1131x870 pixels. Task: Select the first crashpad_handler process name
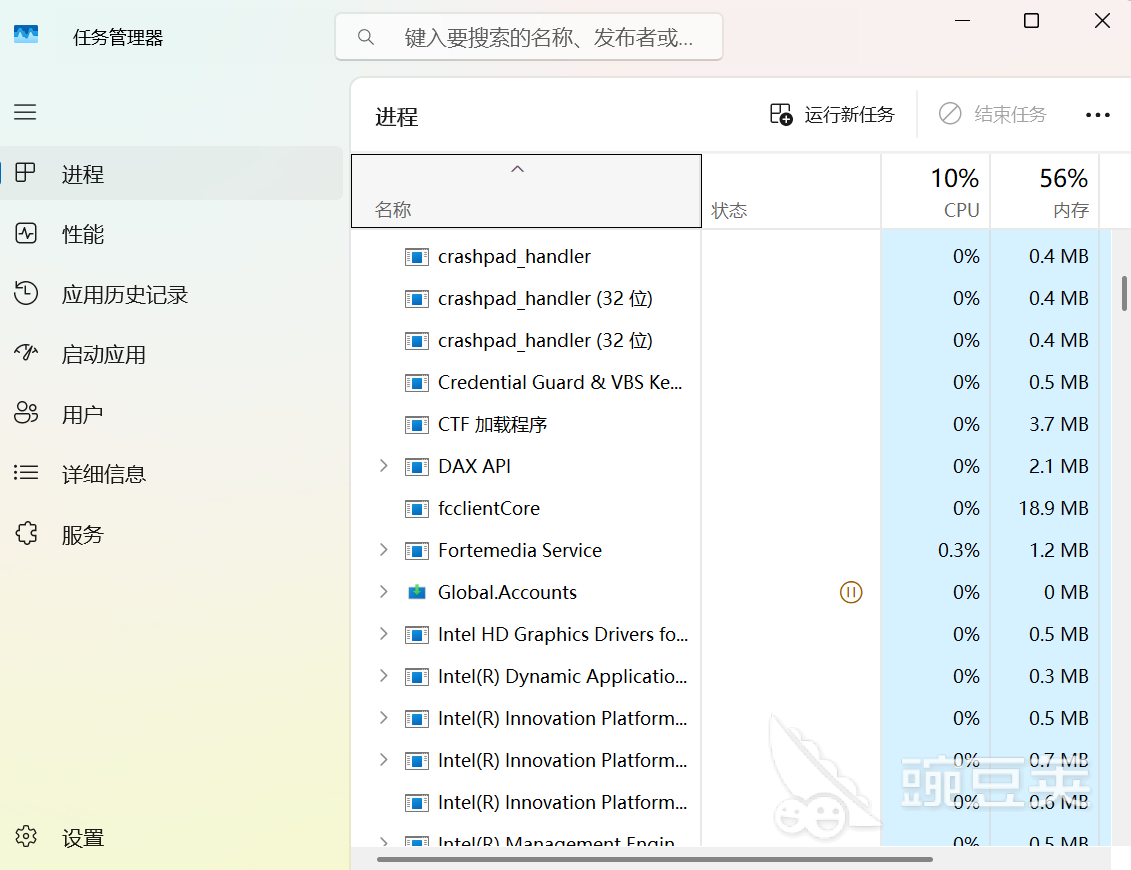coord(514,256)
